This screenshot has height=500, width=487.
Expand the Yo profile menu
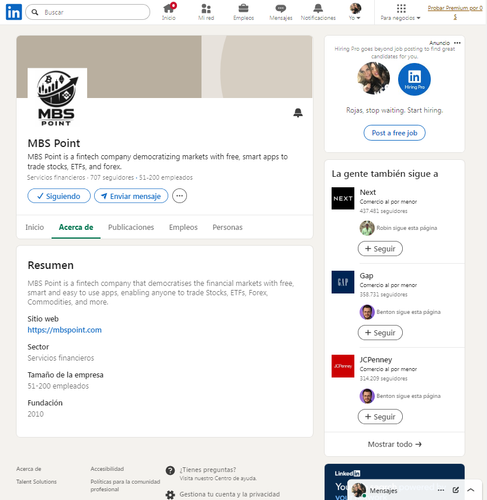click(355, 12)
